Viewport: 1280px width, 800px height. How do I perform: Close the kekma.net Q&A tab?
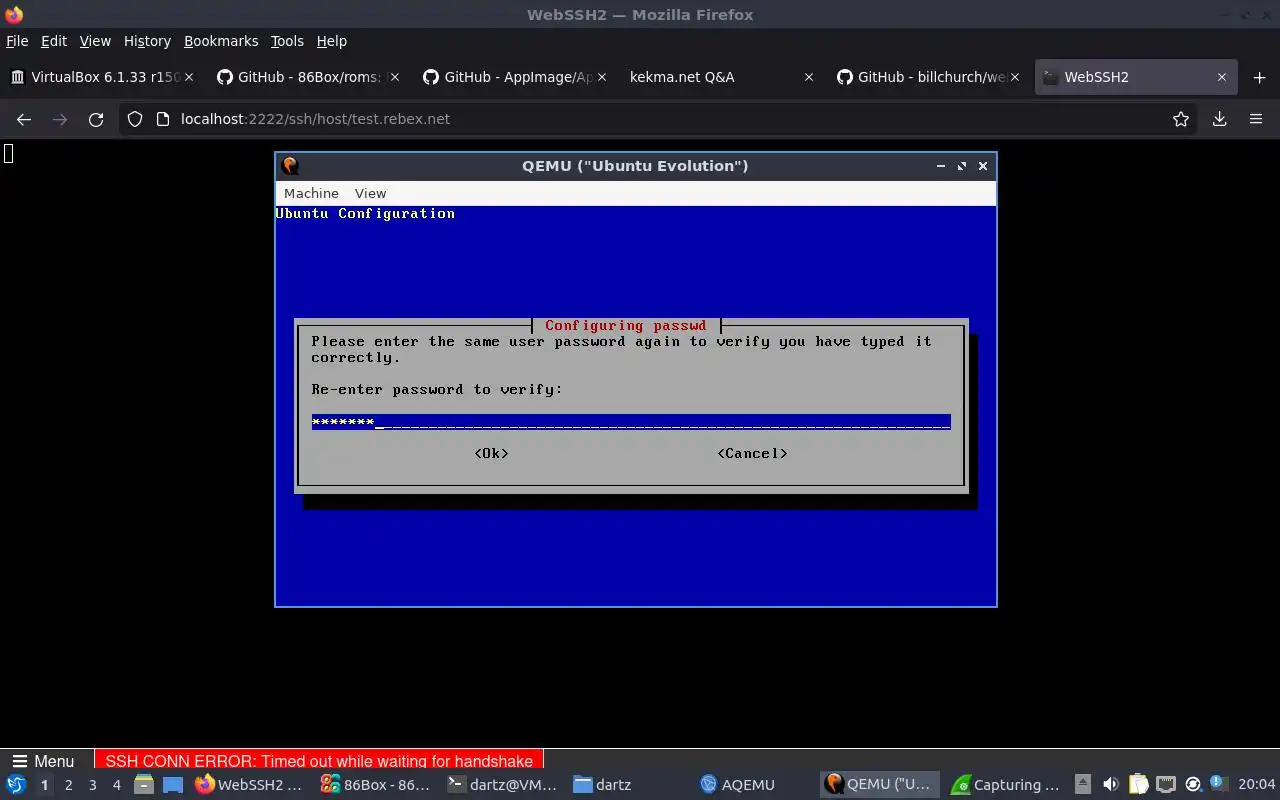[x=808, y=77]
